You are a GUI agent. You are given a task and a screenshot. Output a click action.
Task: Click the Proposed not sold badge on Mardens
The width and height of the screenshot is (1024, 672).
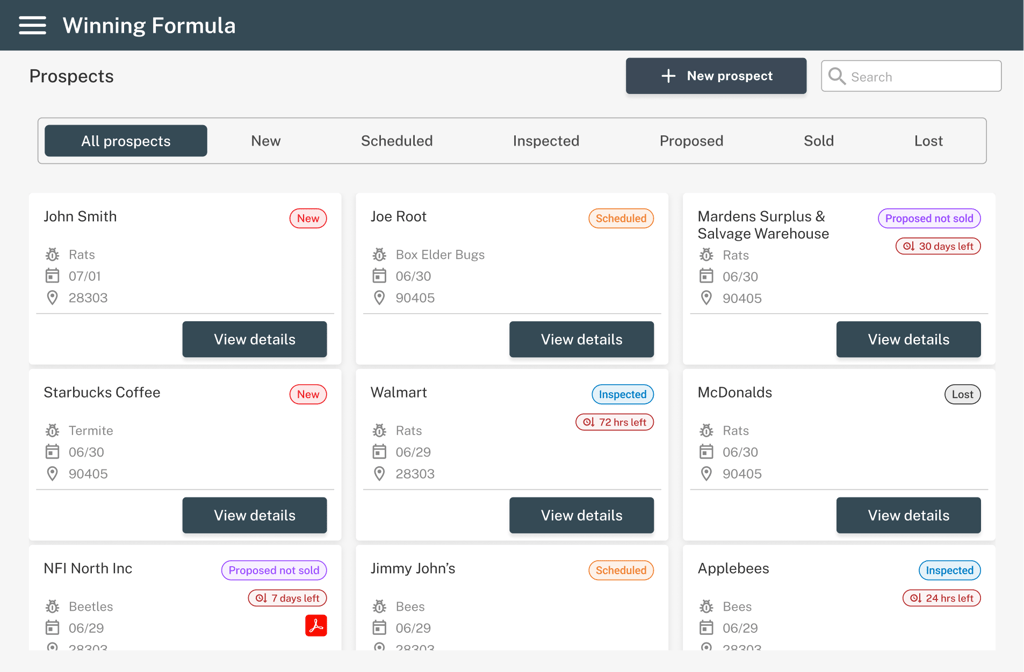point(929,218)
